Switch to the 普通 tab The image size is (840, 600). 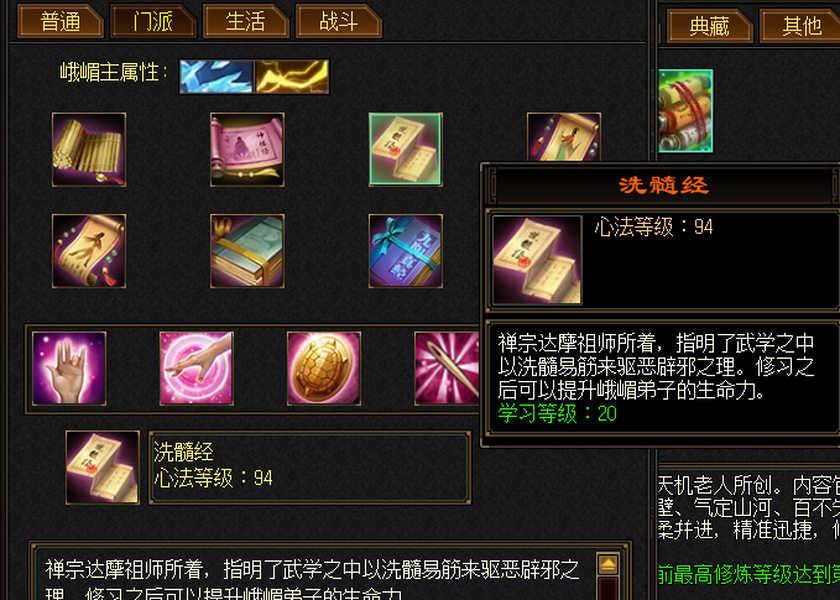click(60, 21)
